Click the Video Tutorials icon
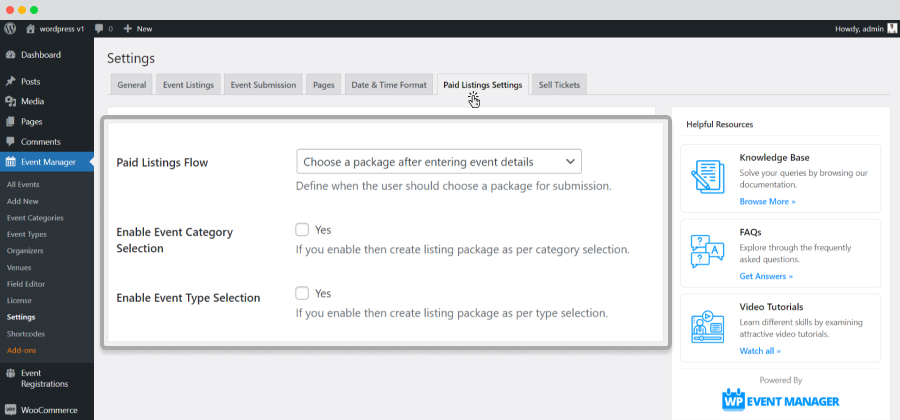Viewport: 900px width, 420px height. click(x=707, y=326)
